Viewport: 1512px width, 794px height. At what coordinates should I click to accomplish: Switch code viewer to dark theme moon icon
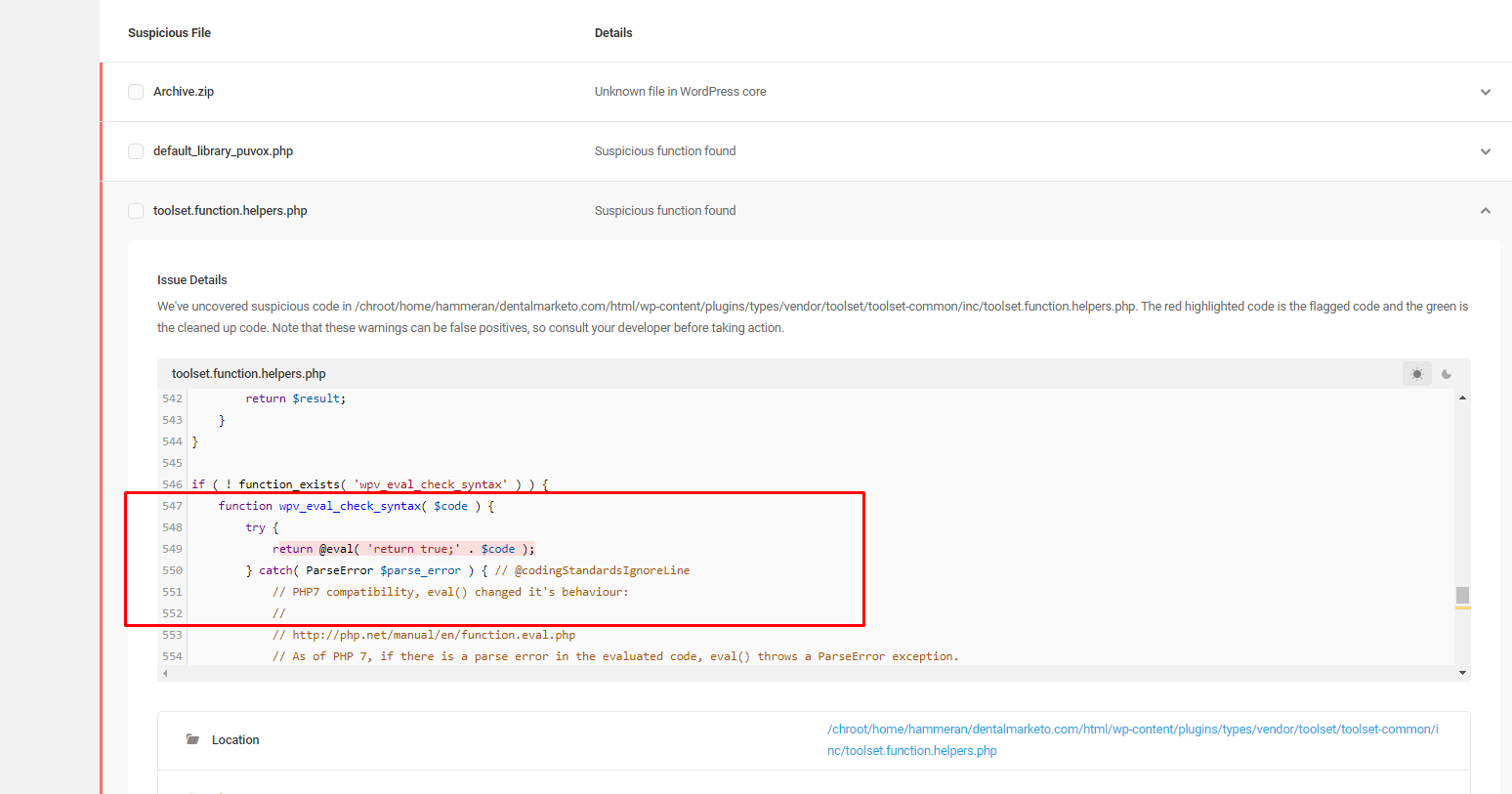[1447, 374]
